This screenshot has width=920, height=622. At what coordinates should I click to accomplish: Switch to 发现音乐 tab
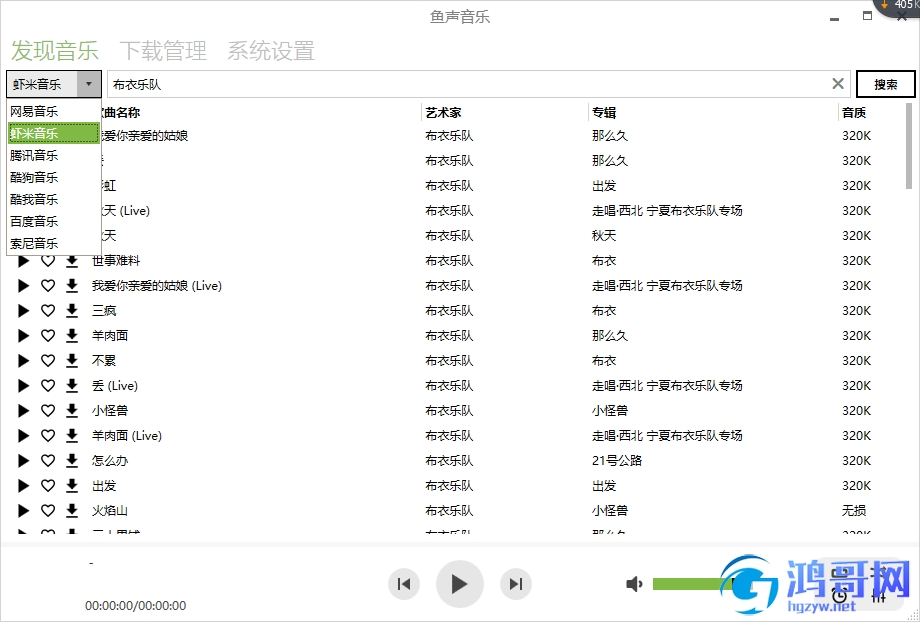55,50
